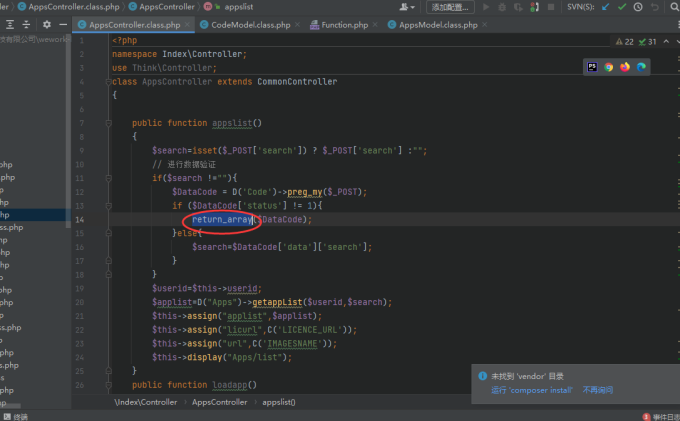Image resolution: width=680 pixels, height=421 pixels.
Task: Toggle fold at else block line 15
Action: click(x=108, y=233)
